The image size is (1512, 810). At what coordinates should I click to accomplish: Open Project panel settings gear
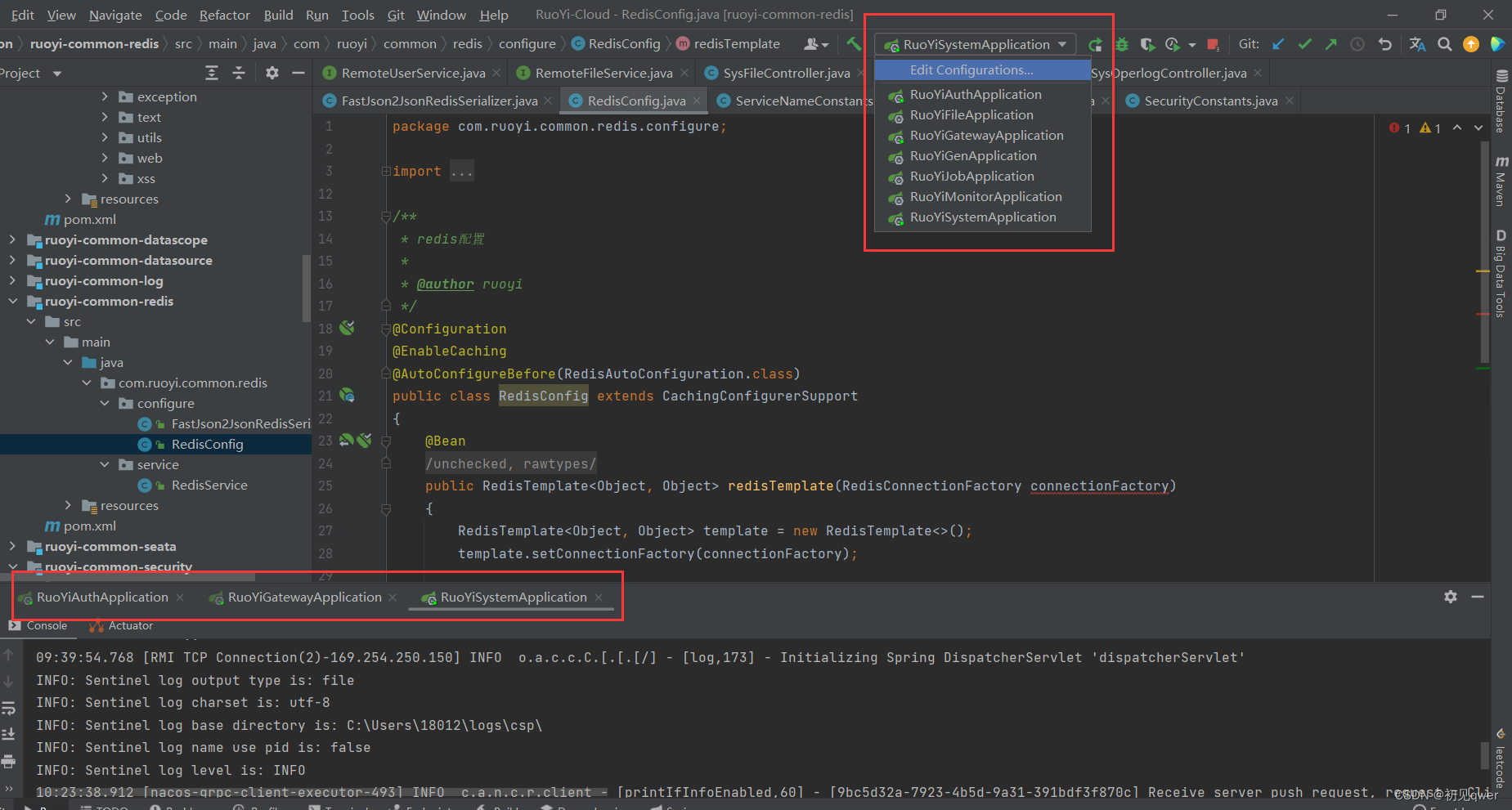272,73
